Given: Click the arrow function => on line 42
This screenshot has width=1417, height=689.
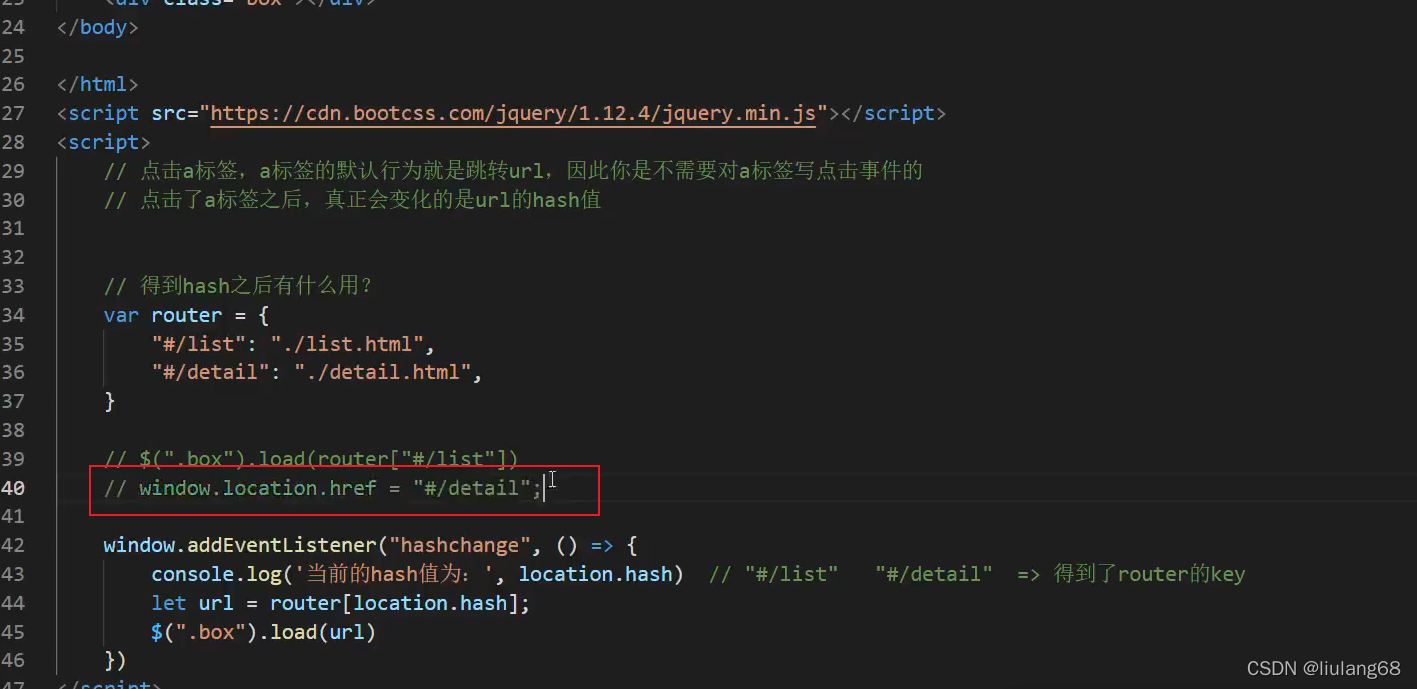Looking at the screenshot, I should (602, 546).
